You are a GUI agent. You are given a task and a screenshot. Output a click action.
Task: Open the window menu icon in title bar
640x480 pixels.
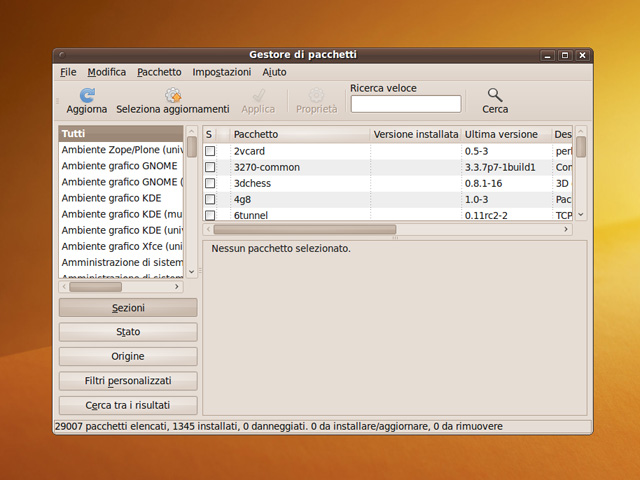(x=62, y=55)
